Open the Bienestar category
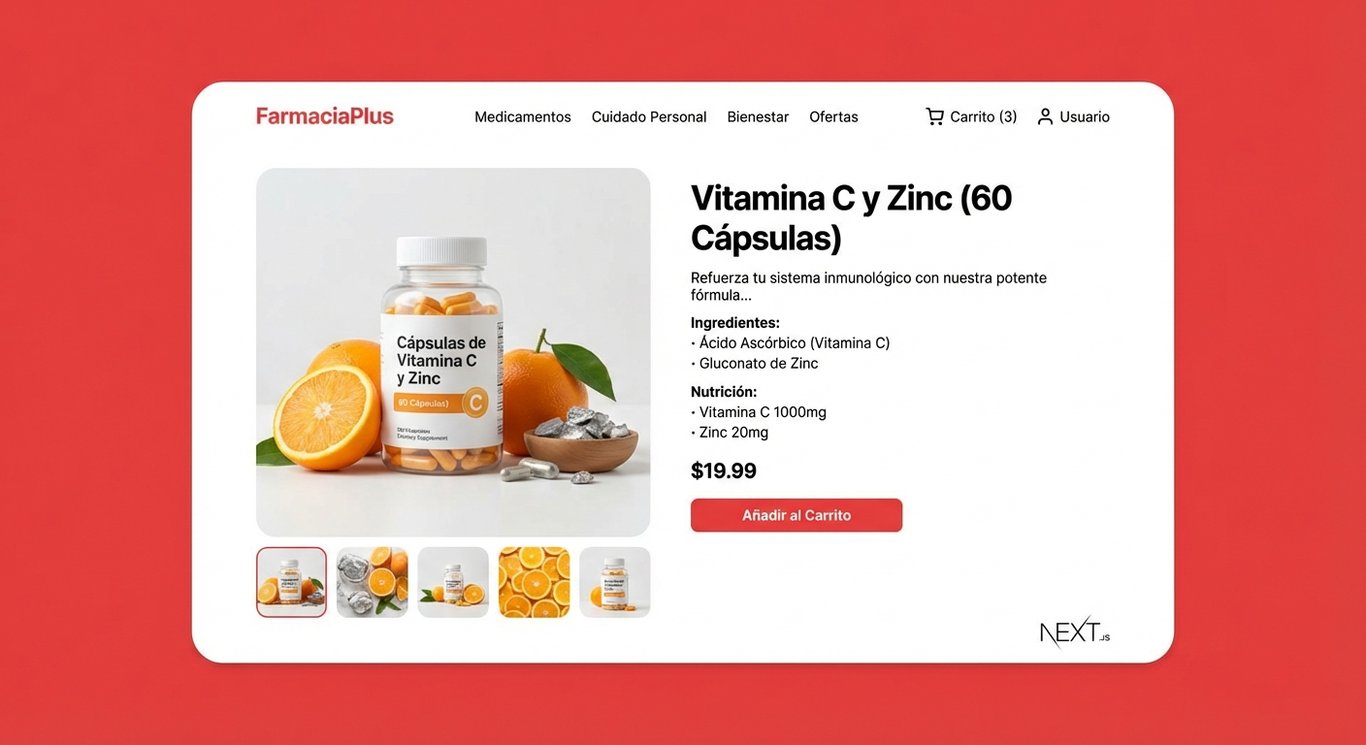The height and width of the screenshot is (745, 1366). tap(758, 117)
